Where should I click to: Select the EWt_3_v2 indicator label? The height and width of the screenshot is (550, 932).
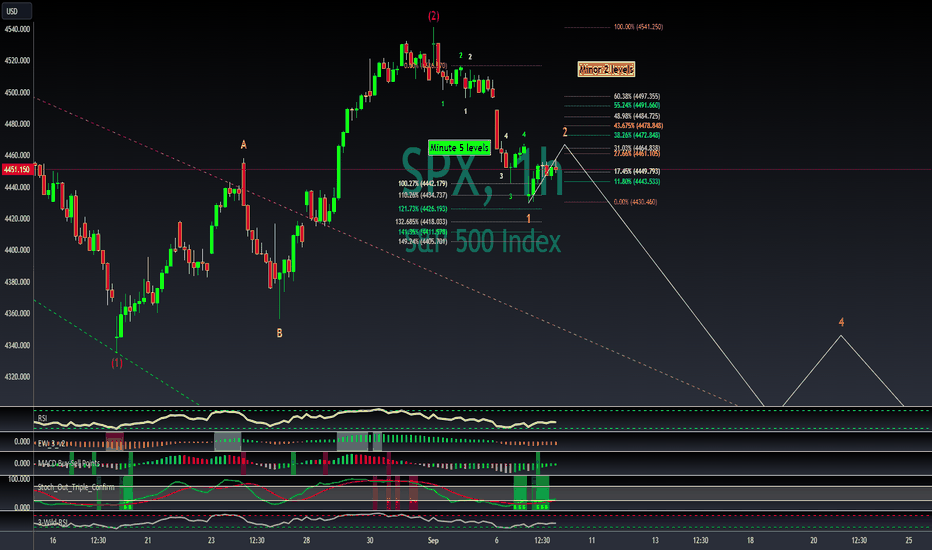51,444
